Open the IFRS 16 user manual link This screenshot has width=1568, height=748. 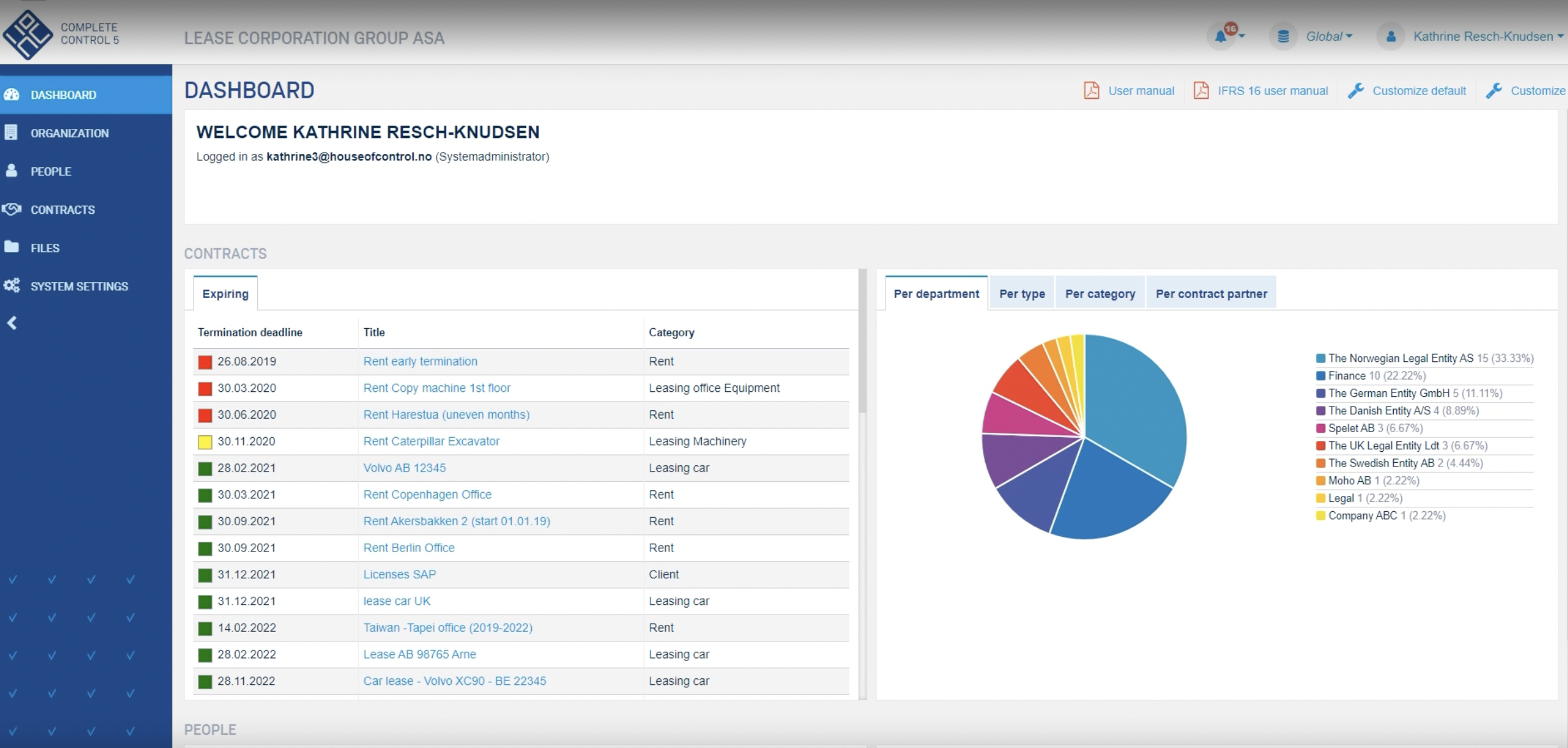tap(1272, 91)
